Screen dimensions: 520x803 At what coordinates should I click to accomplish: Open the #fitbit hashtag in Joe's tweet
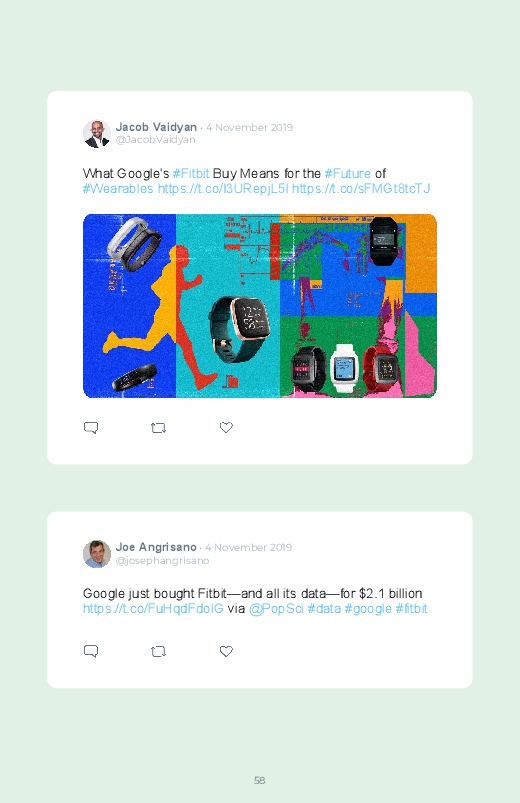tap(411, 608)
